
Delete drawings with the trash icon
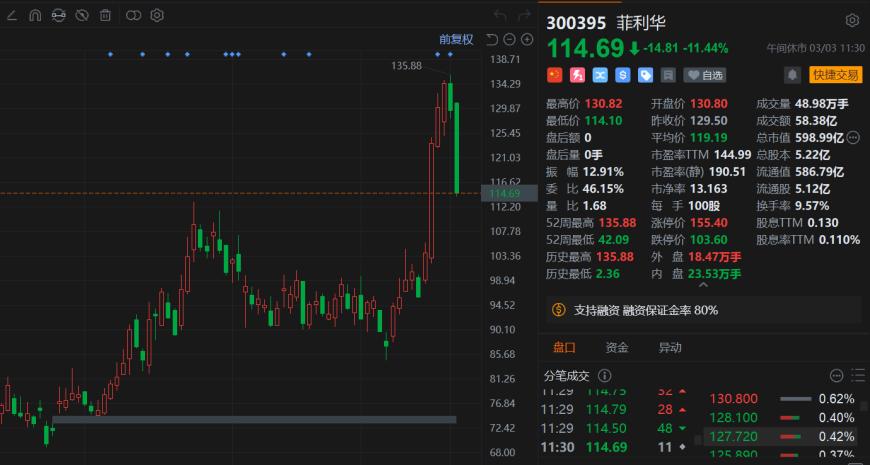tap(107, 15)
